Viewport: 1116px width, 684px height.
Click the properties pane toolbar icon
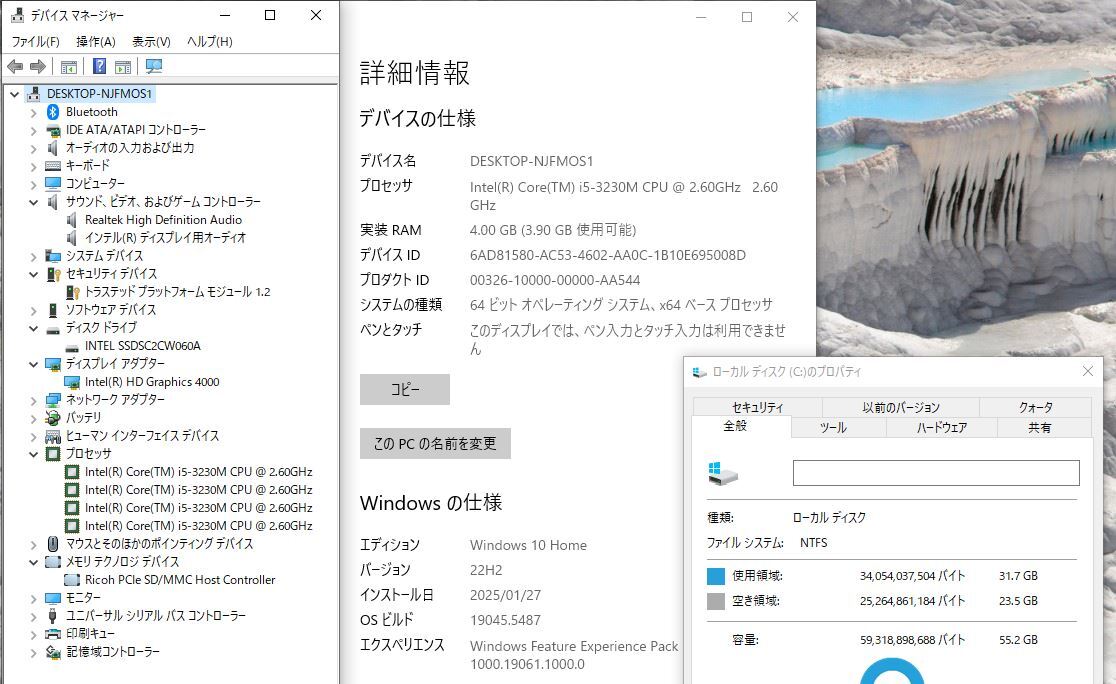pos(123,67)
